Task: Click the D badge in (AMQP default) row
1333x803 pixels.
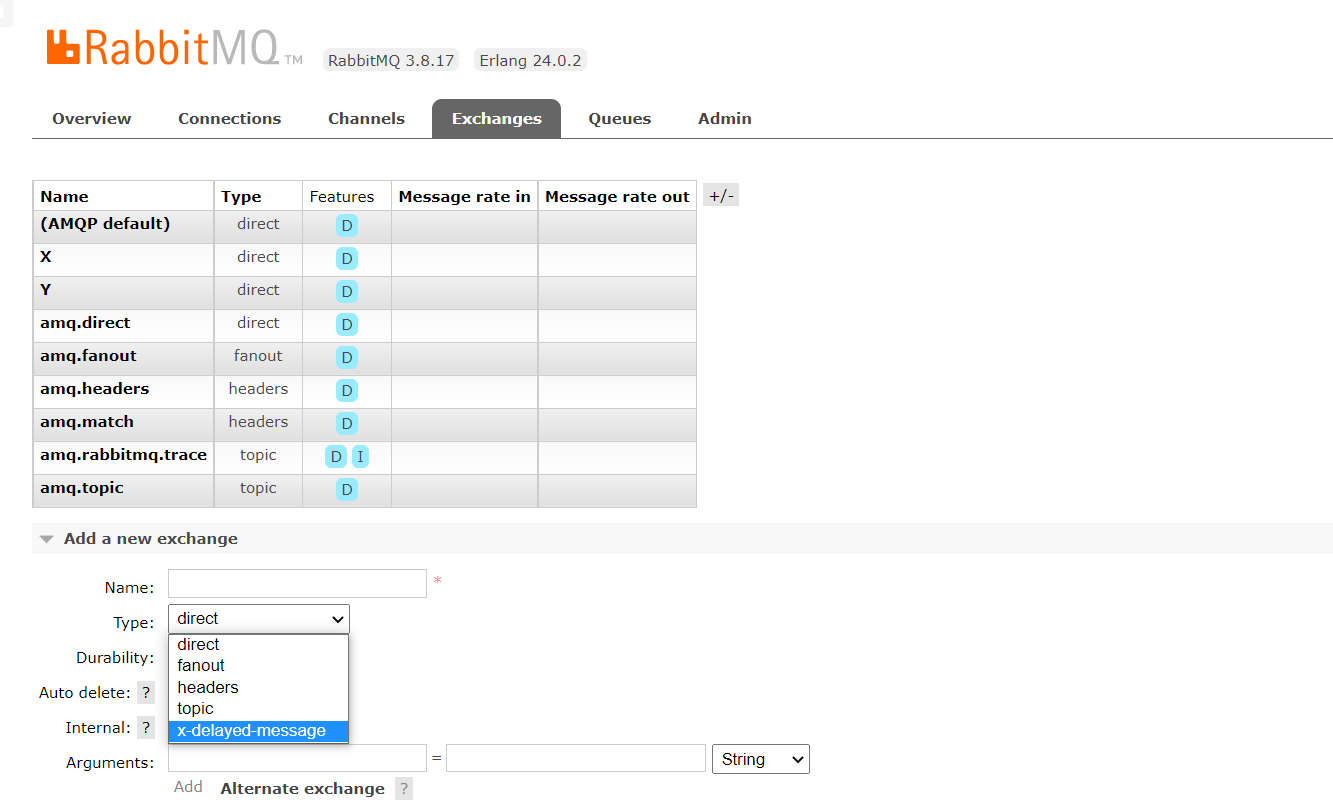Action: pos(347,226)
